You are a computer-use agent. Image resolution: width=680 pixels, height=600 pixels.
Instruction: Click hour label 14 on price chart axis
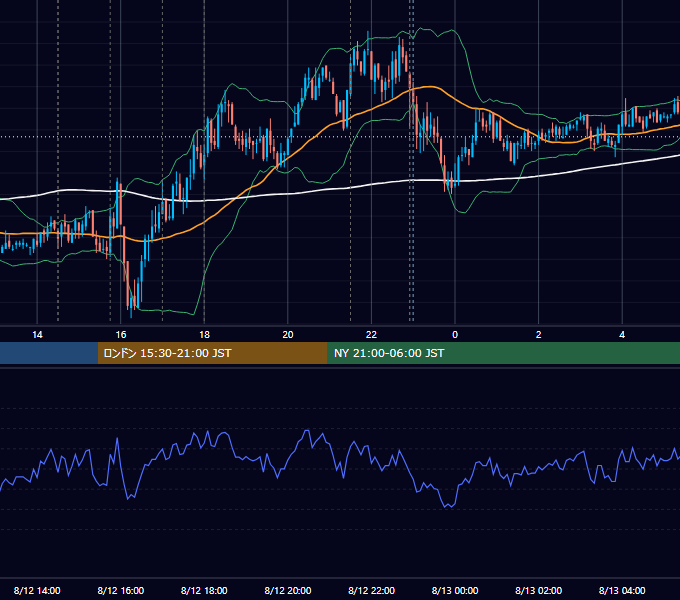37,335
